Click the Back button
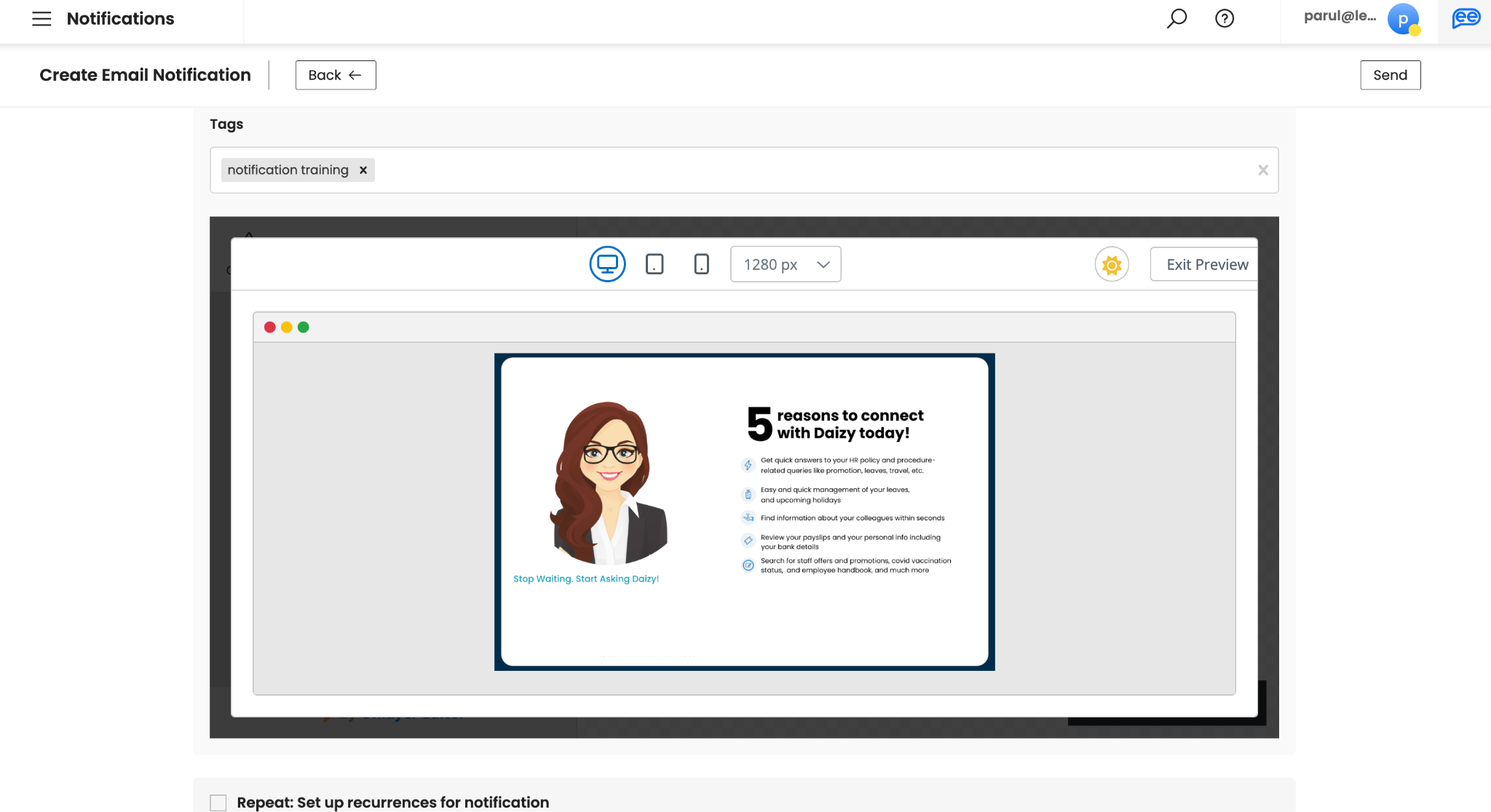 336,75
